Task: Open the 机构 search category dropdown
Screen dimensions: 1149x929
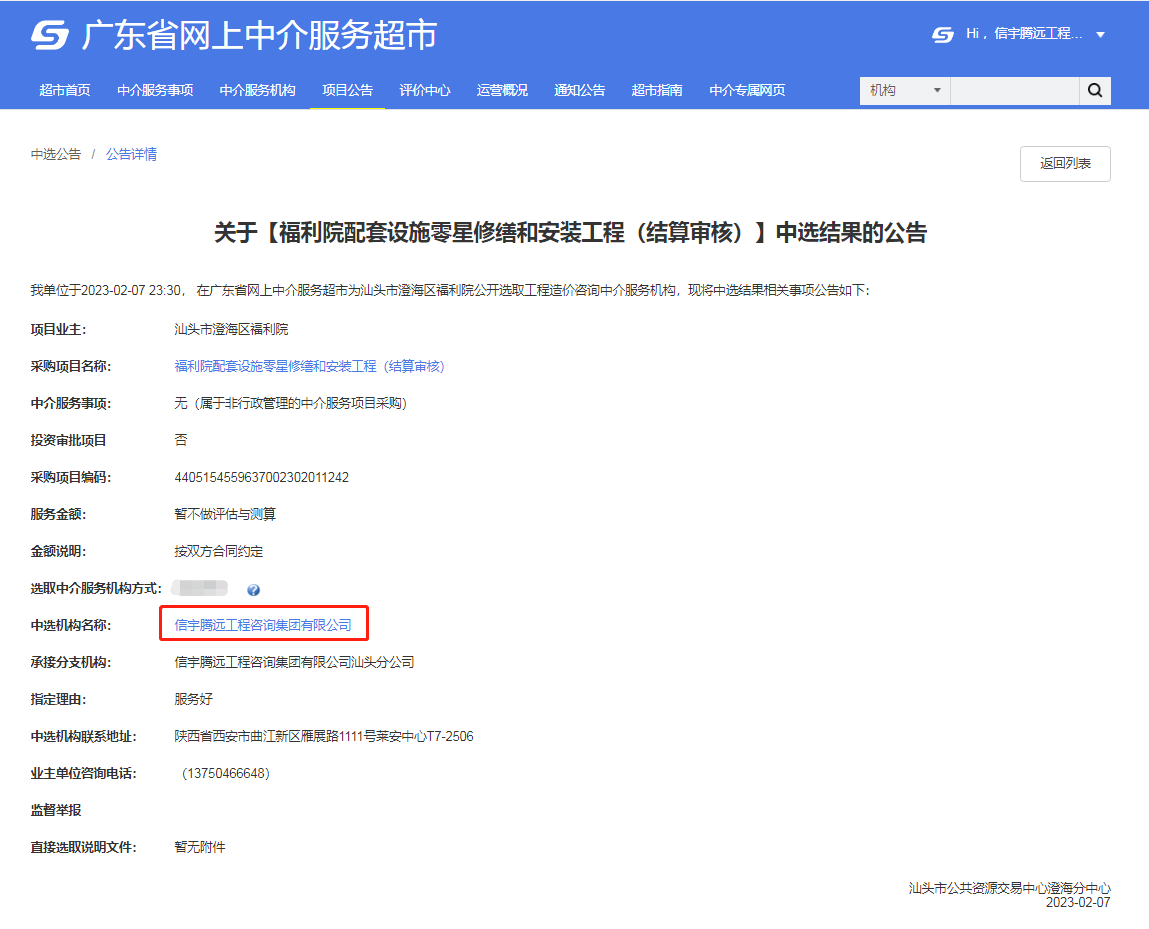Action: click(x=904, y=90)
